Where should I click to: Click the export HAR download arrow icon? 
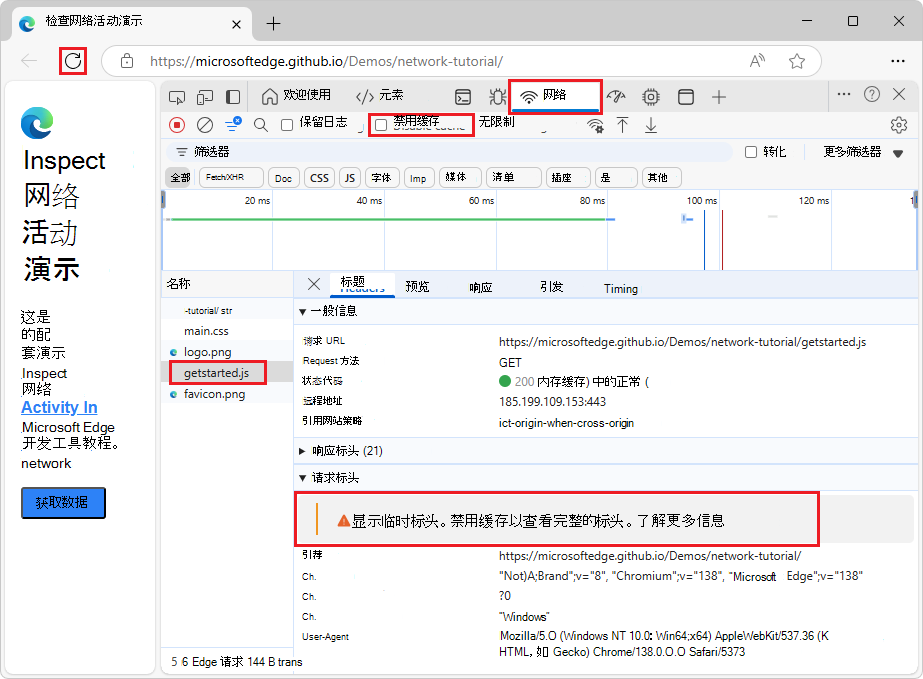651,124
